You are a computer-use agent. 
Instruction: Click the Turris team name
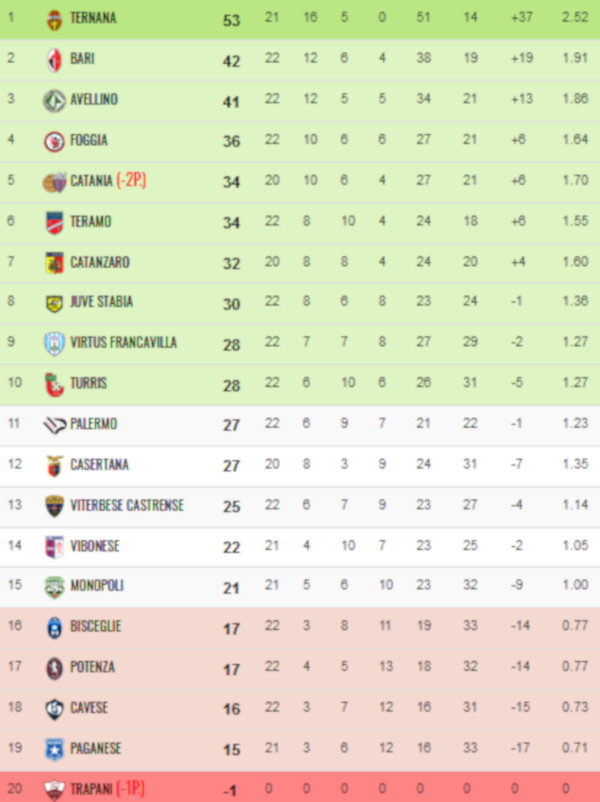coord(88,384)
